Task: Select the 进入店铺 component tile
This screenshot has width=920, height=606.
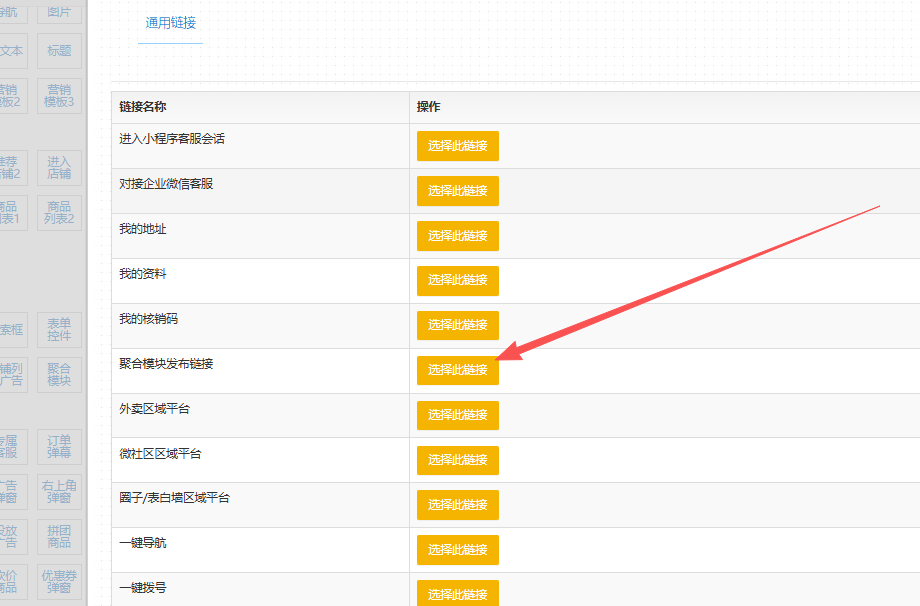Action: point(59,167)
